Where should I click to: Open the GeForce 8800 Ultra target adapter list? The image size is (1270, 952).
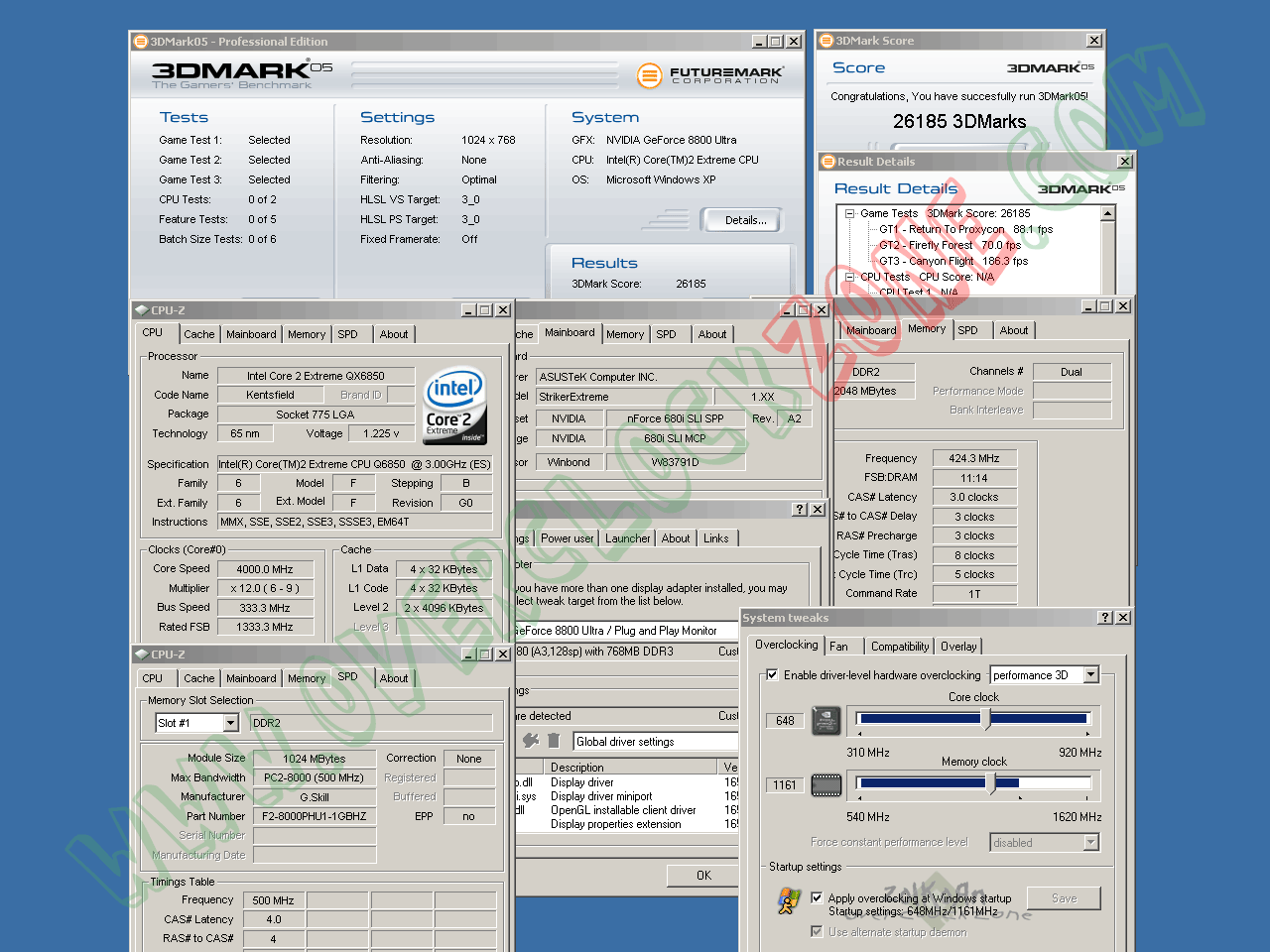tap(626, 631)
